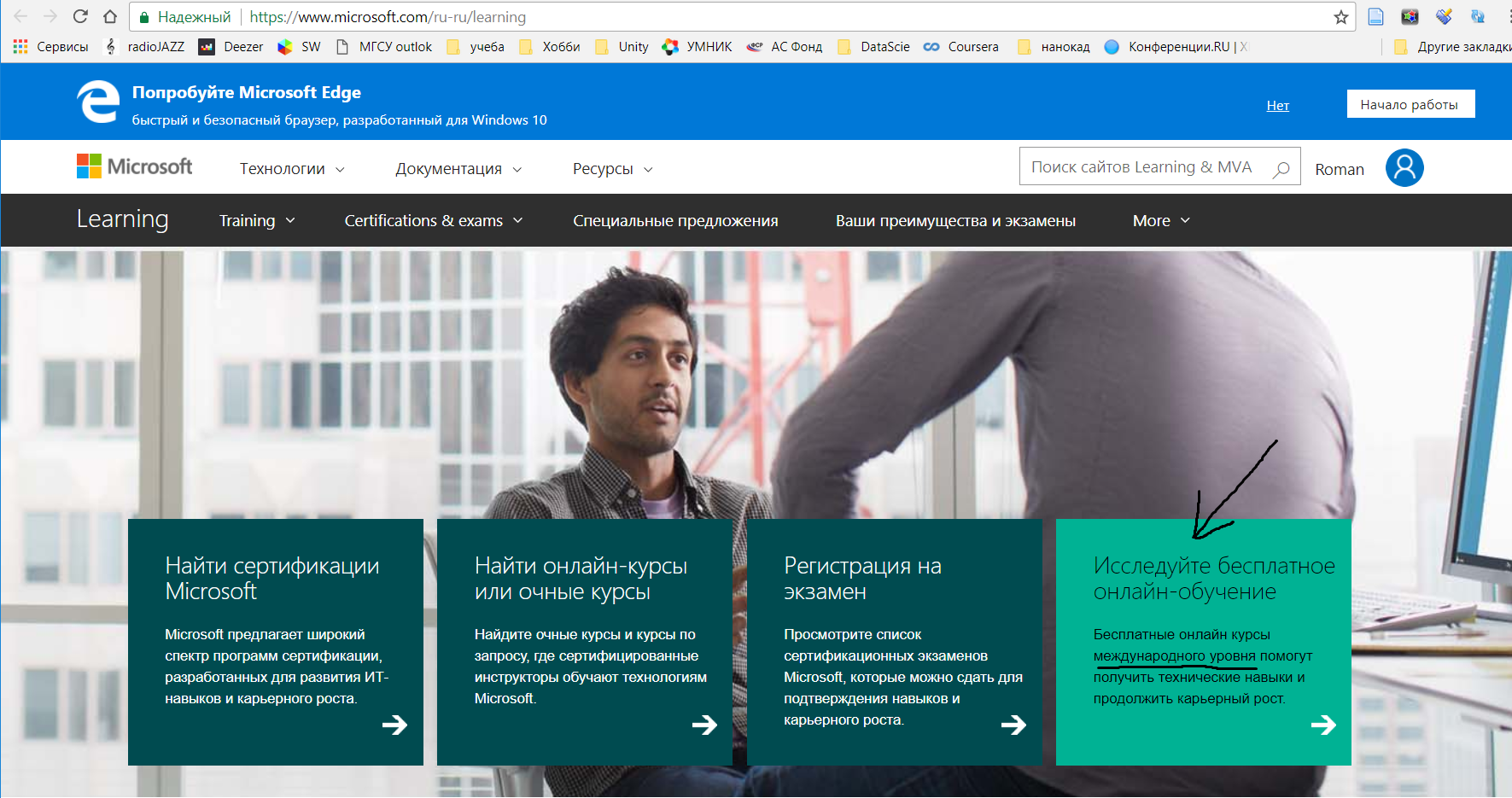This screenshot has width=1512, height=798.
Task: Open the УМНИК bookmark
Action: 698,47
